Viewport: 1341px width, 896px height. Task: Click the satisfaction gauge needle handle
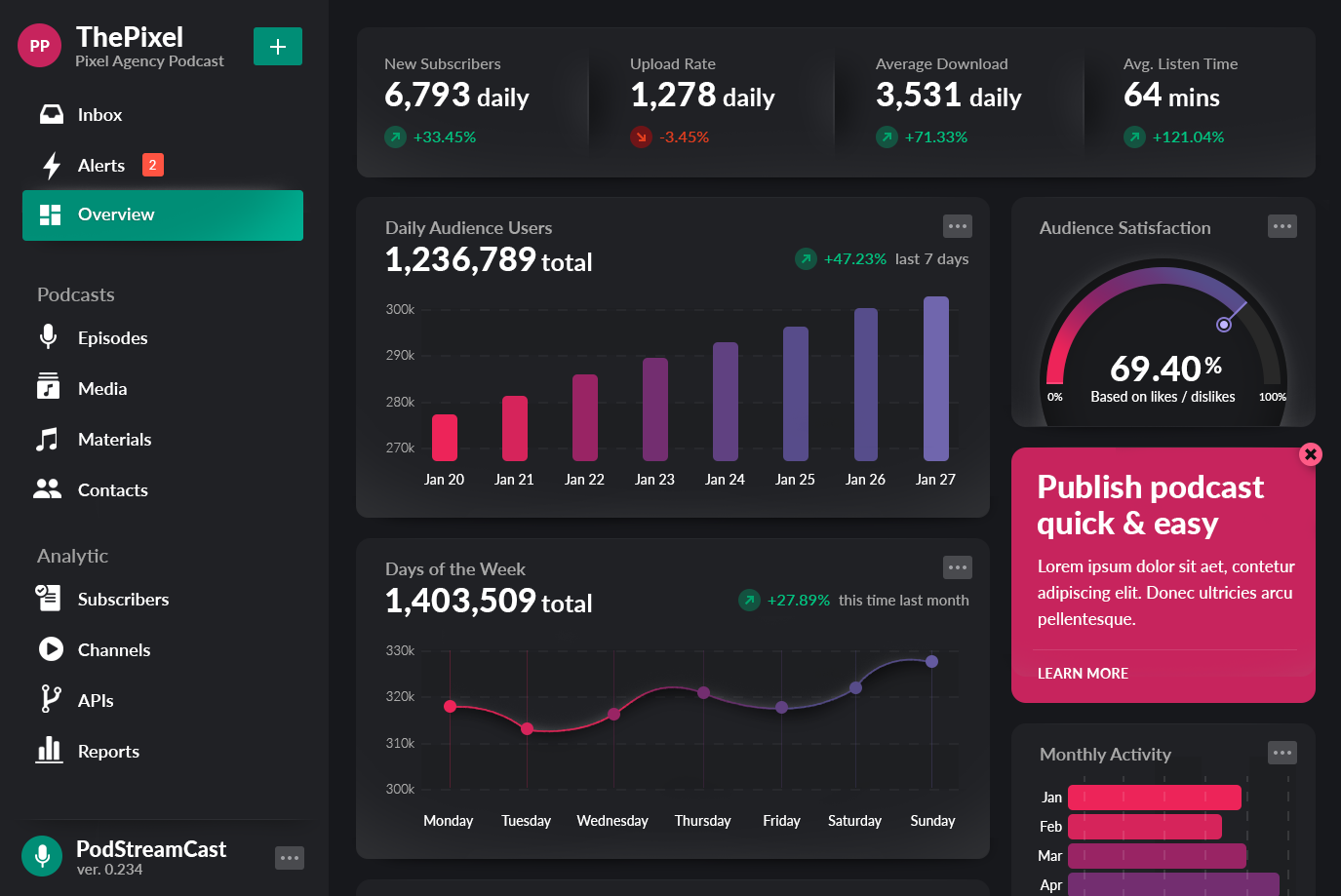point(1224,325)
